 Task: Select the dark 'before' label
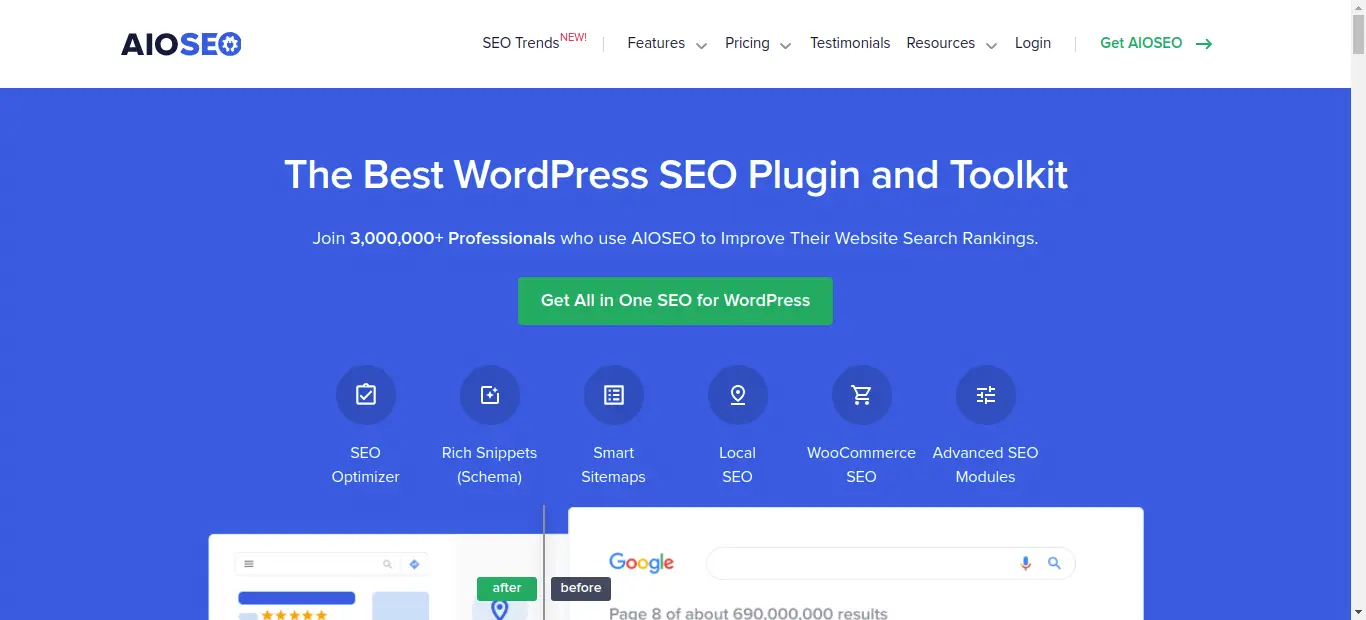tap(581, 588)
